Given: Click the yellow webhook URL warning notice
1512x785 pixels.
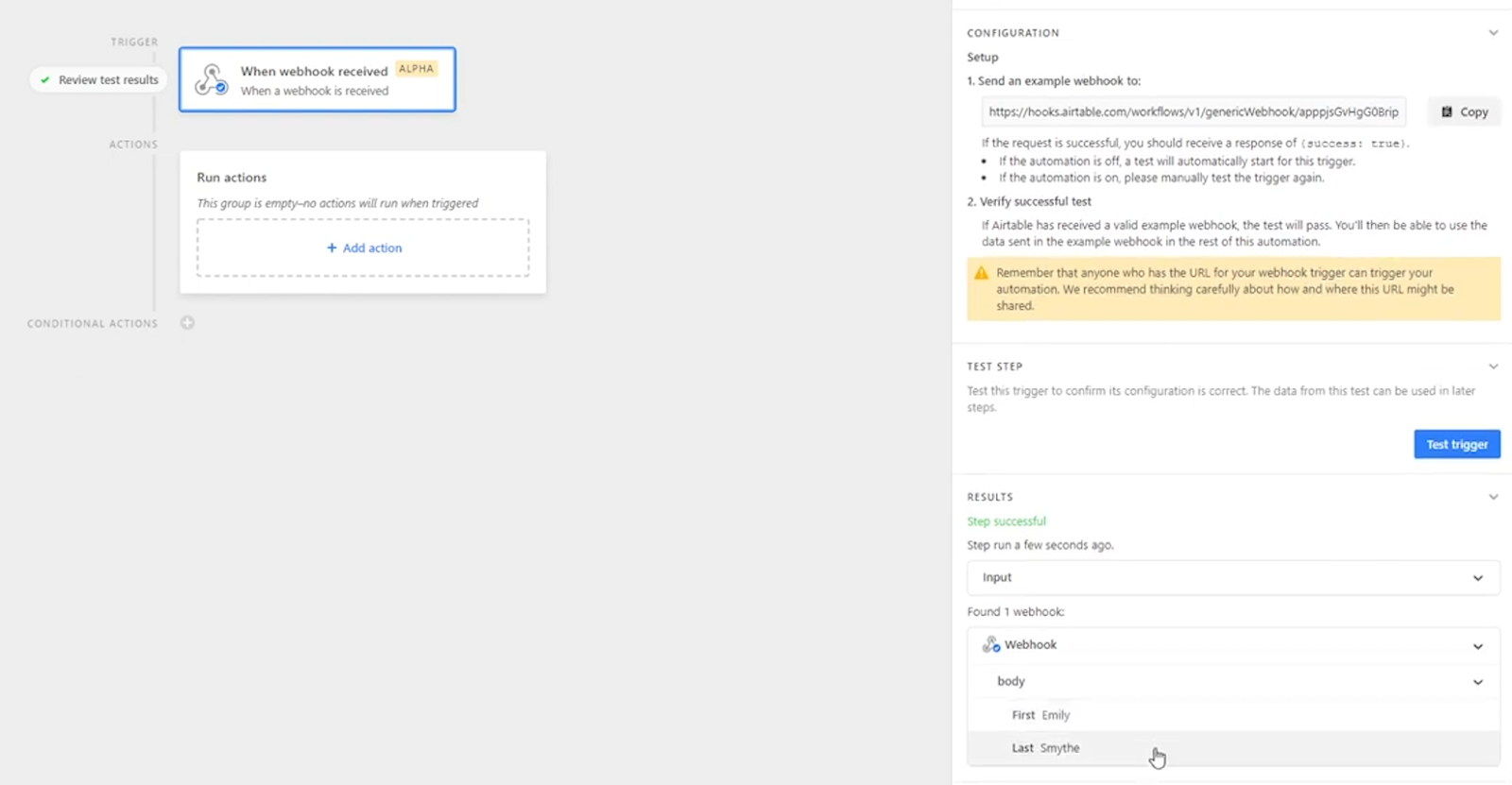Looking at the screenshot, I should coord(1233,289).
